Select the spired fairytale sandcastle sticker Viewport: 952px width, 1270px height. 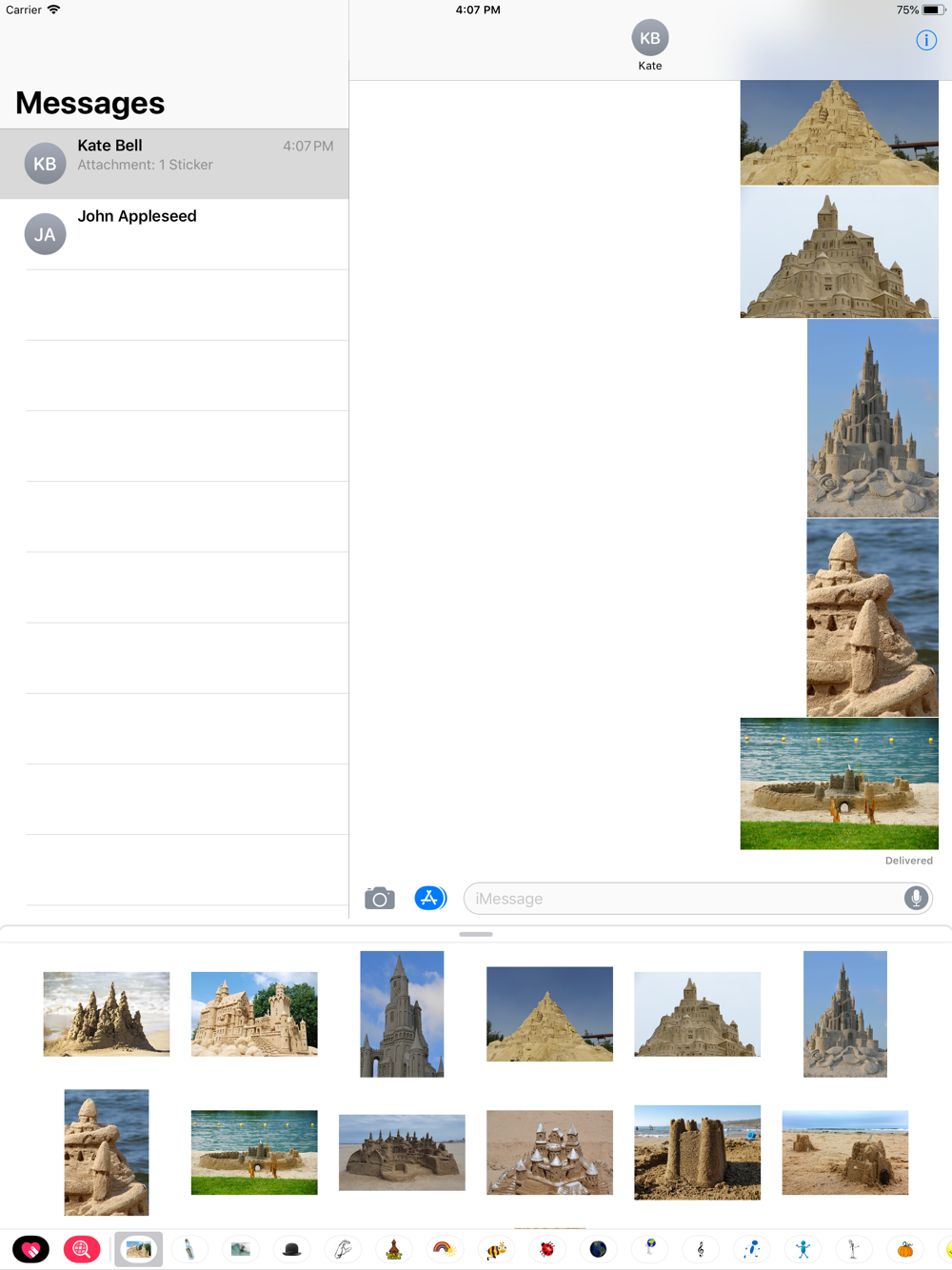(x=845, y=1014)
